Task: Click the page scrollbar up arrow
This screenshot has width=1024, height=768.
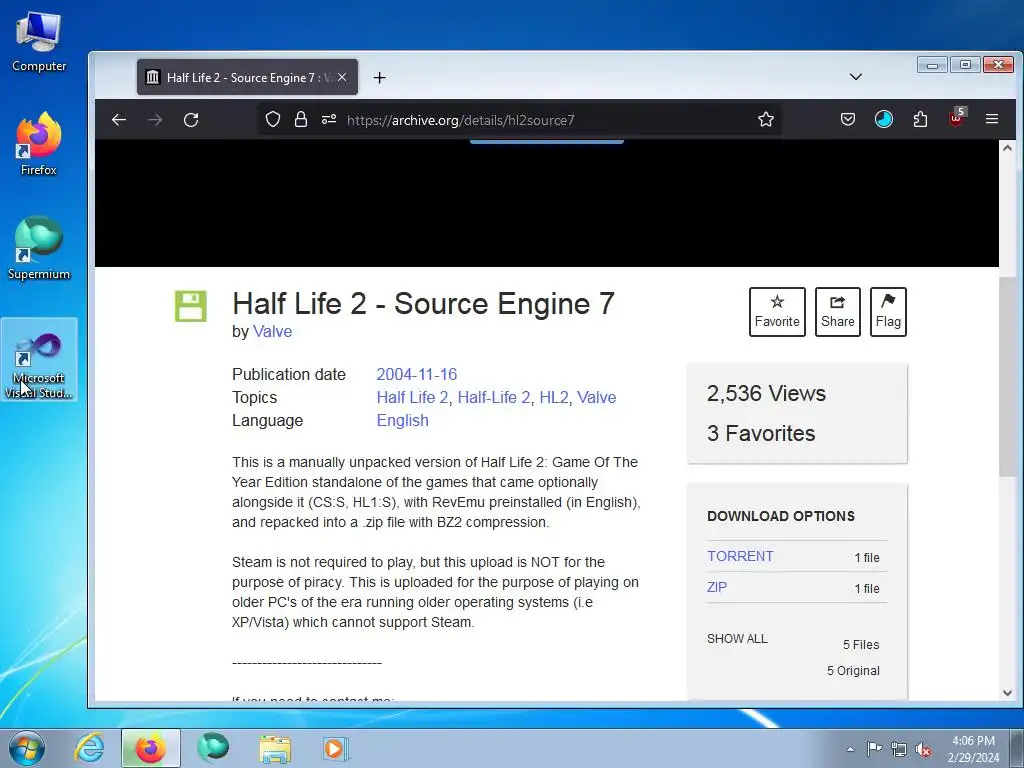Action: tap(1007, 148)
